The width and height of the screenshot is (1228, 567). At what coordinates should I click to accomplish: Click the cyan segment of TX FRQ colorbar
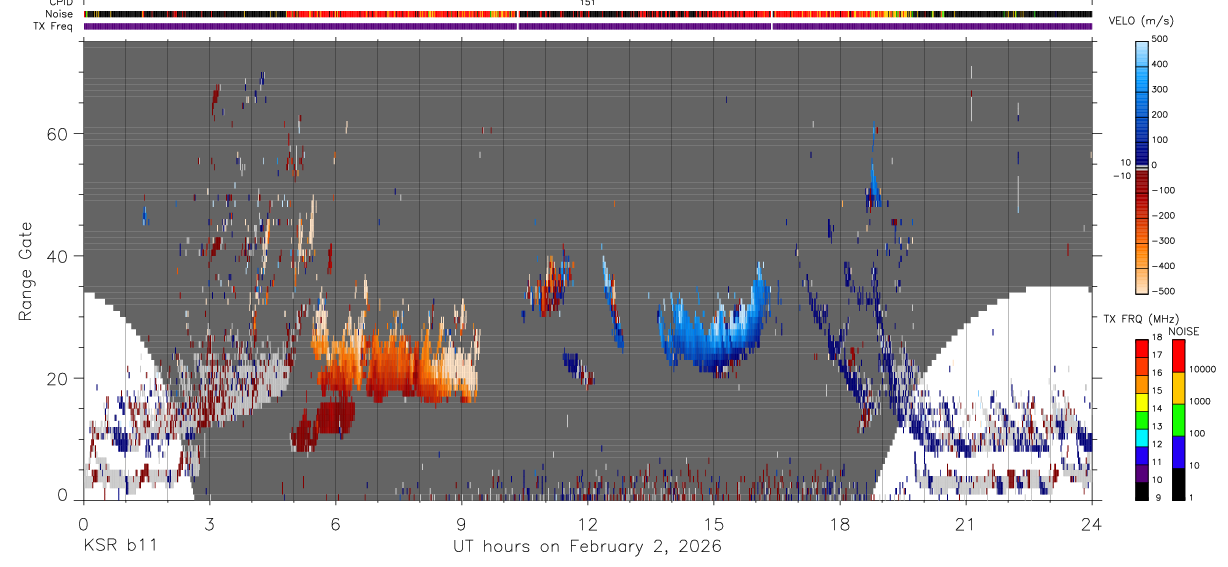point(1142,438)
